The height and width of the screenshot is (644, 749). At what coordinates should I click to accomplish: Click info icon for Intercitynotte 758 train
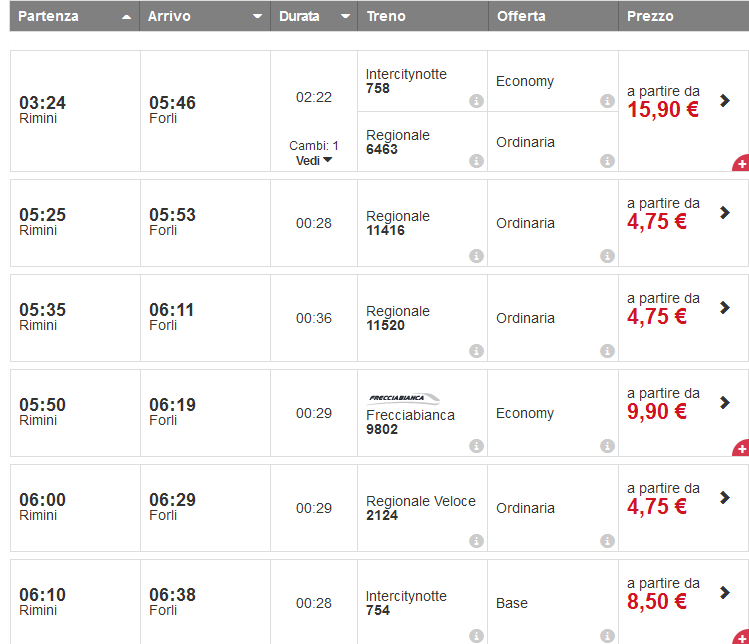click(476, 101)
